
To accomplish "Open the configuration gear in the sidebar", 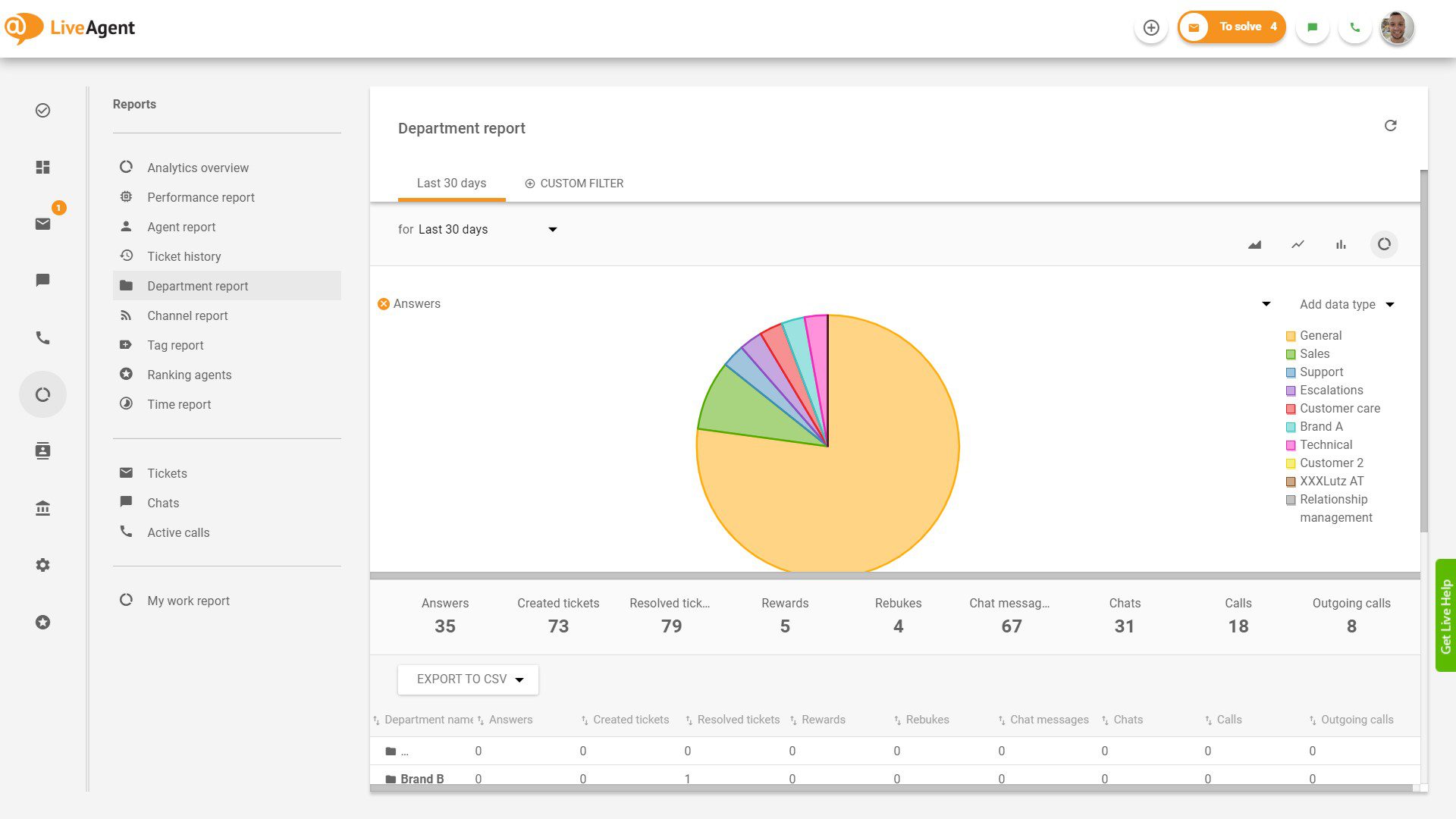I will click(x=42, y=565).
